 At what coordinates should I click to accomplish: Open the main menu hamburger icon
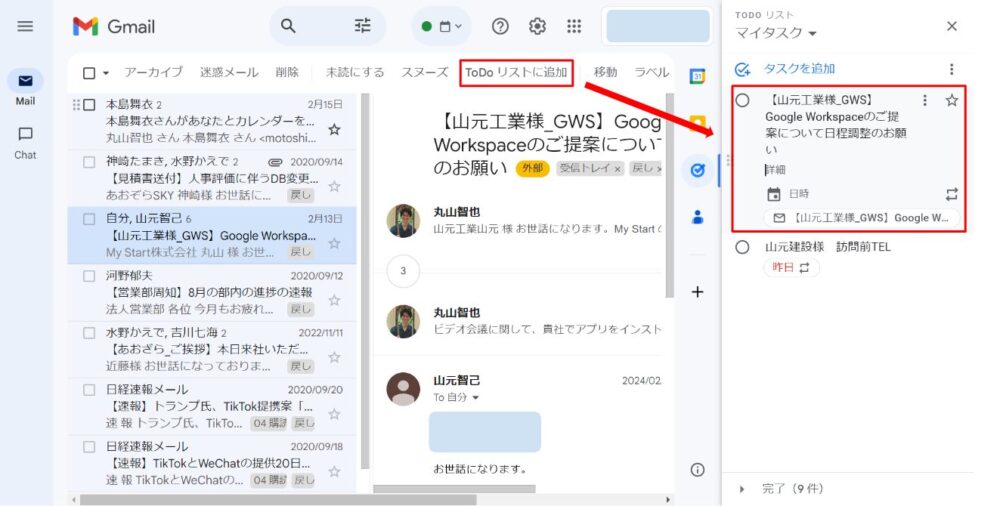point(25,26)
